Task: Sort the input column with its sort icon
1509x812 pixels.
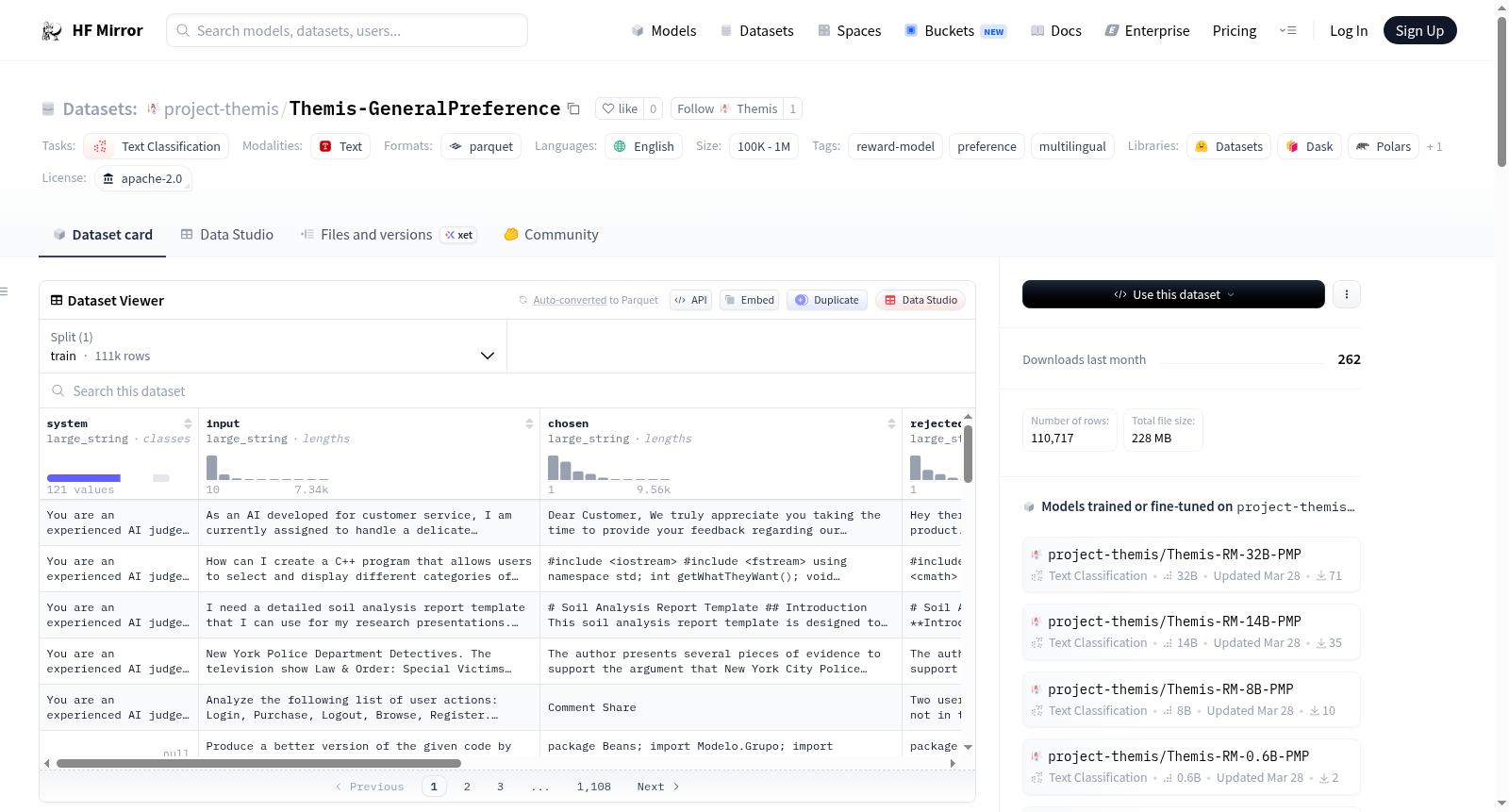Action: tap(529, 424)
